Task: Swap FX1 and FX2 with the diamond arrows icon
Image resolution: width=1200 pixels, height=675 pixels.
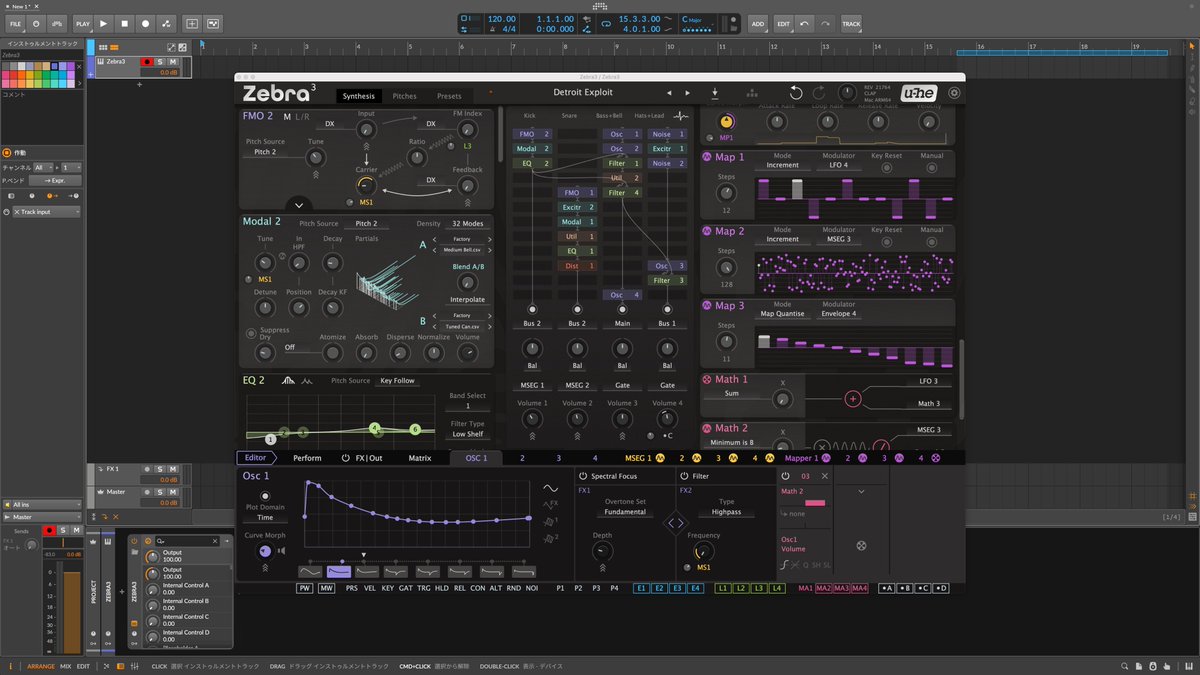Action: click(676, 522)
